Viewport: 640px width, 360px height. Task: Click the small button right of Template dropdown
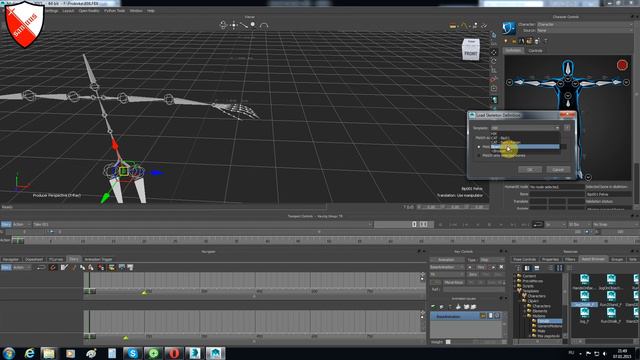pyautogui.click(x=567, y=128)
